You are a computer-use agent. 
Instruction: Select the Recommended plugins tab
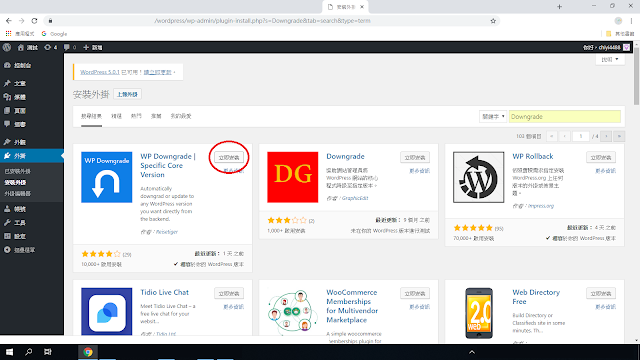156,116
